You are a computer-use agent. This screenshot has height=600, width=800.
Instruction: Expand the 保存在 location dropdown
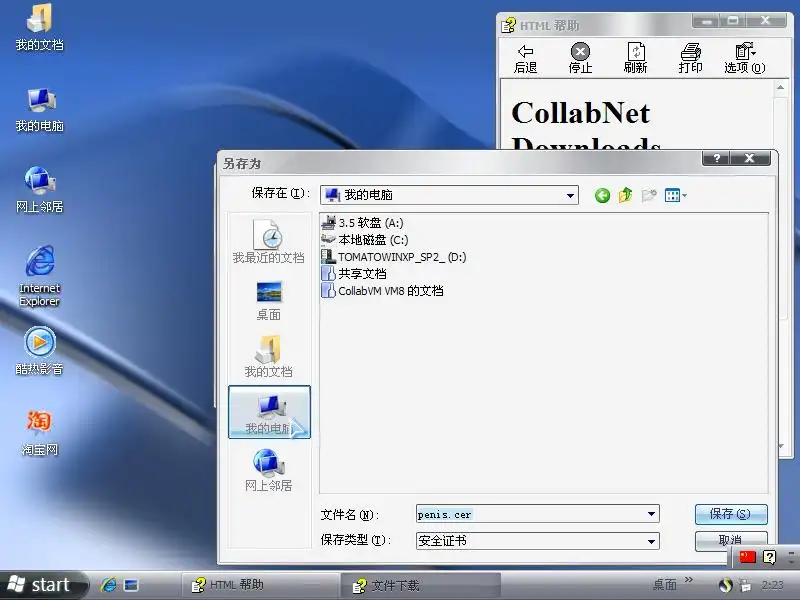[570, 195]
